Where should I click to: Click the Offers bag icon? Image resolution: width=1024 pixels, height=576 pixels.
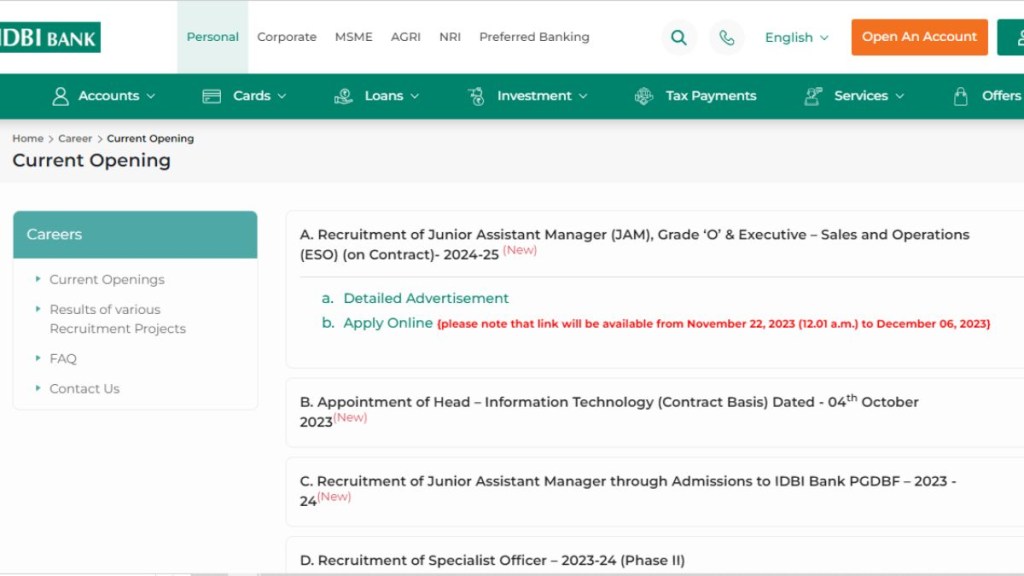click(x=961, y=96)
